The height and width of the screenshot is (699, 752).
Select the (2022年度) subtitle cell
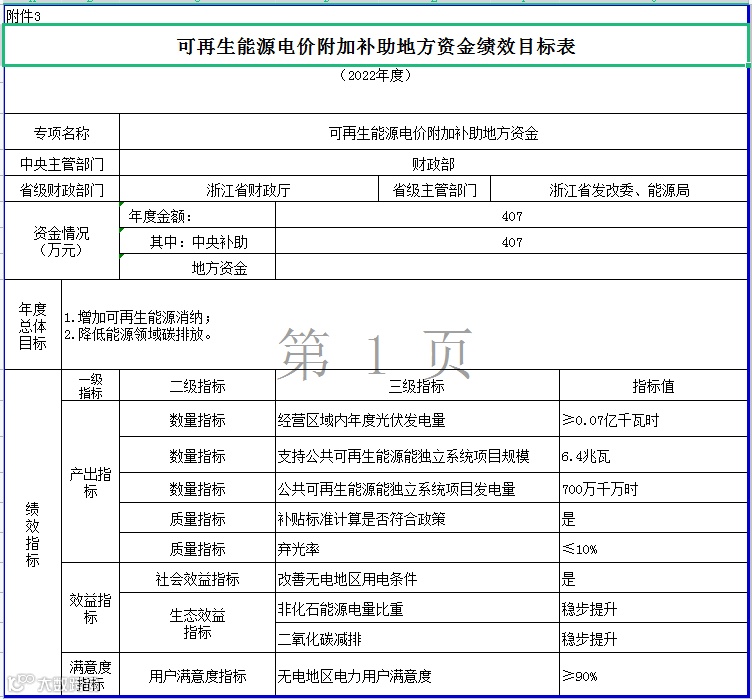click(x=376, y=89)
